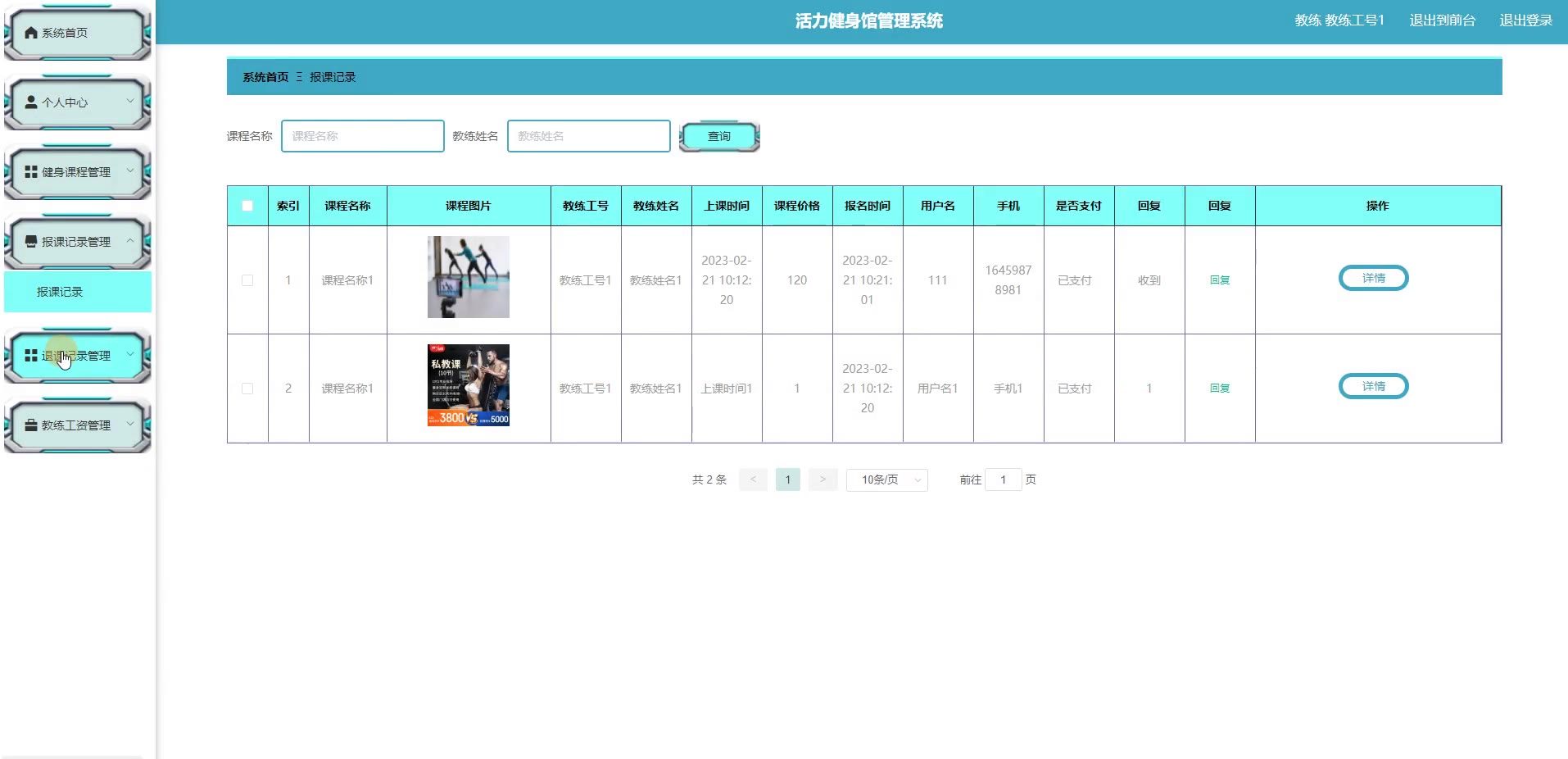Toggle the select-all checkbox in table header
The image size is (1568, 759).
pyautogui.click(x=247, y=206)
